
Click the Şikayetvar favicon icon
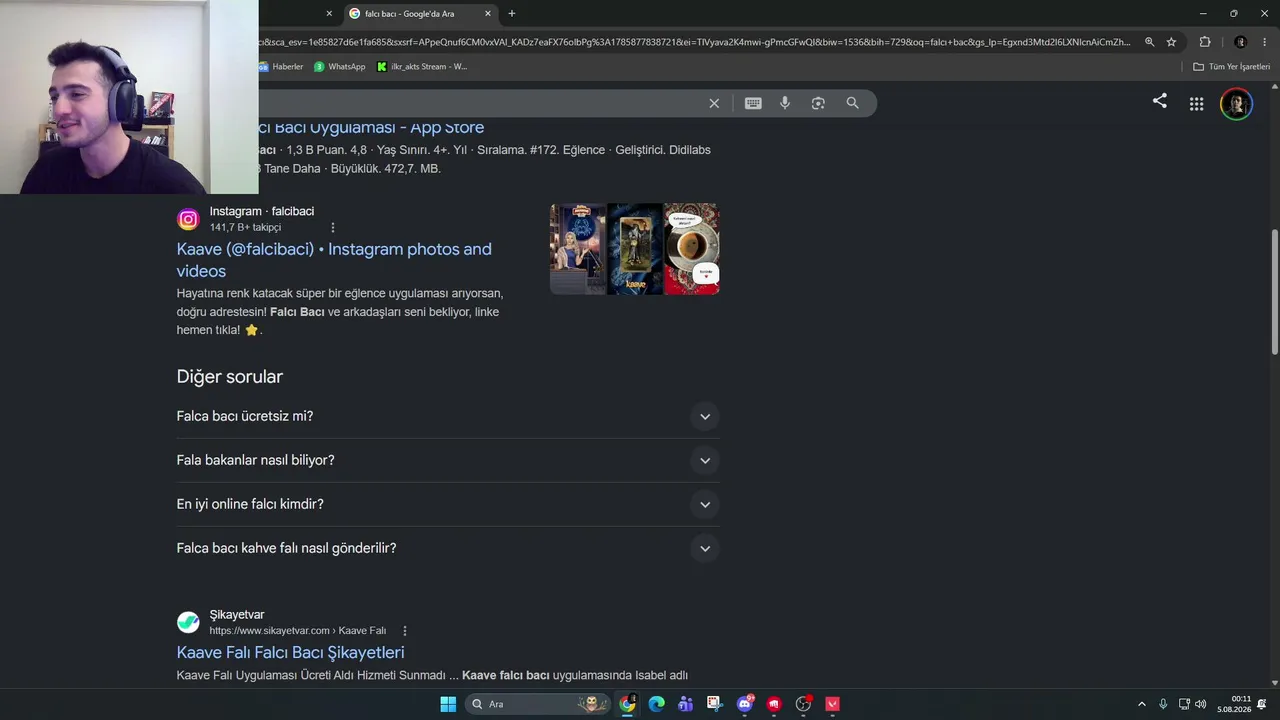(188, 622)
